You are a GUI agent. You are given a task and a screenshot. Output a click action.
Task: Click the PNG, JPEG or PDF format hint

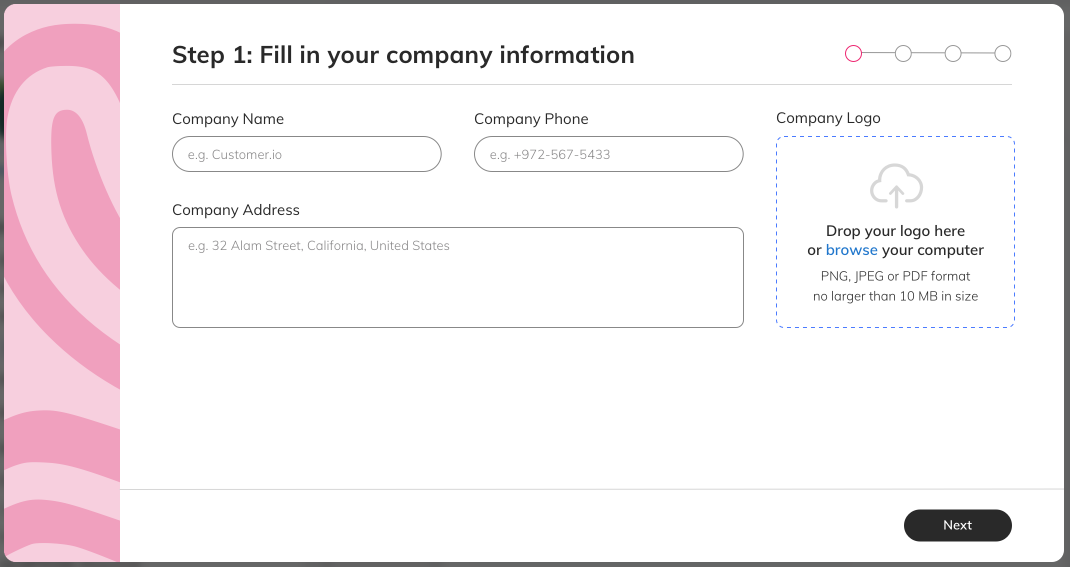pos(895,276)
